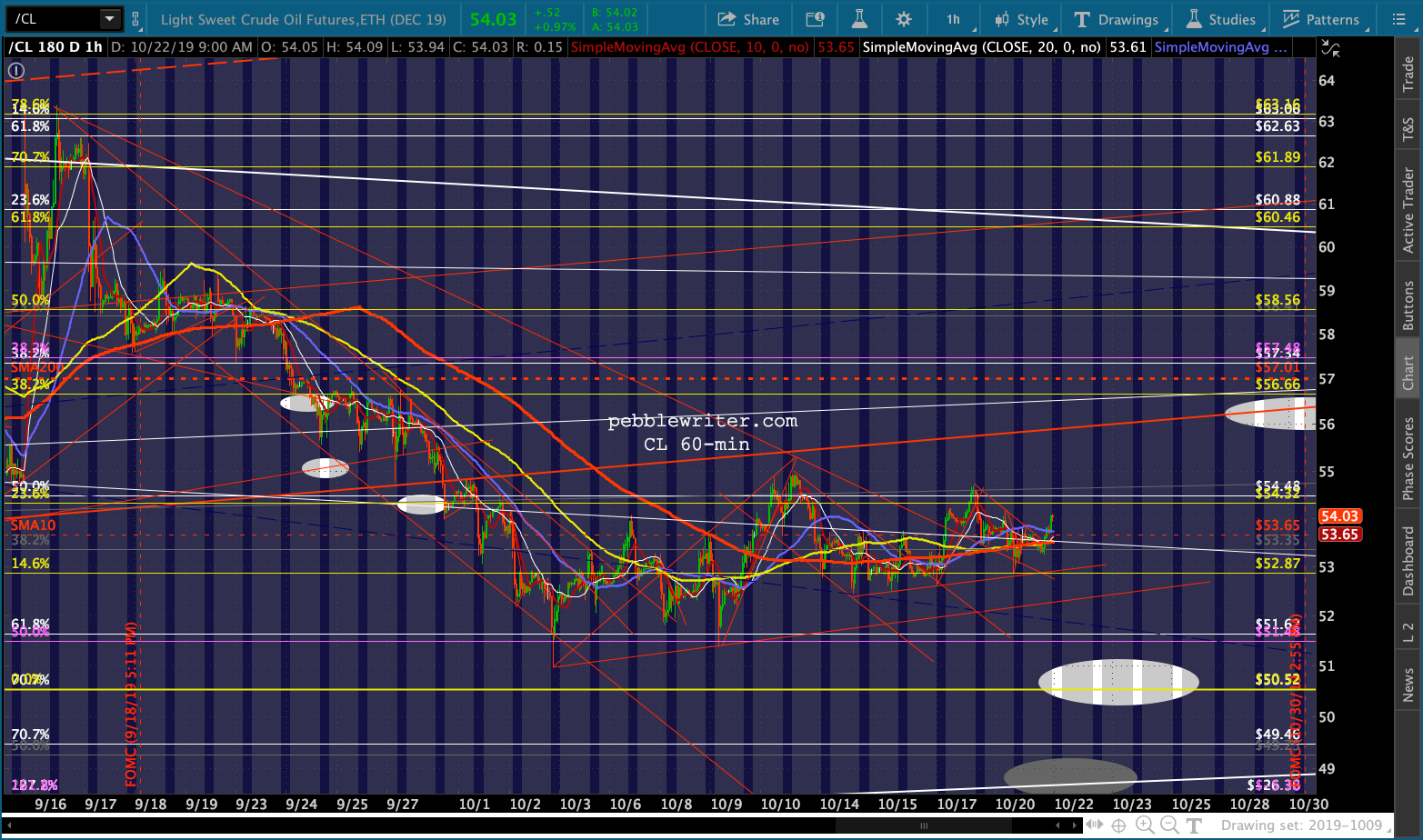
Task: Open the chart settings gear icon
Action: pos(903,19)
